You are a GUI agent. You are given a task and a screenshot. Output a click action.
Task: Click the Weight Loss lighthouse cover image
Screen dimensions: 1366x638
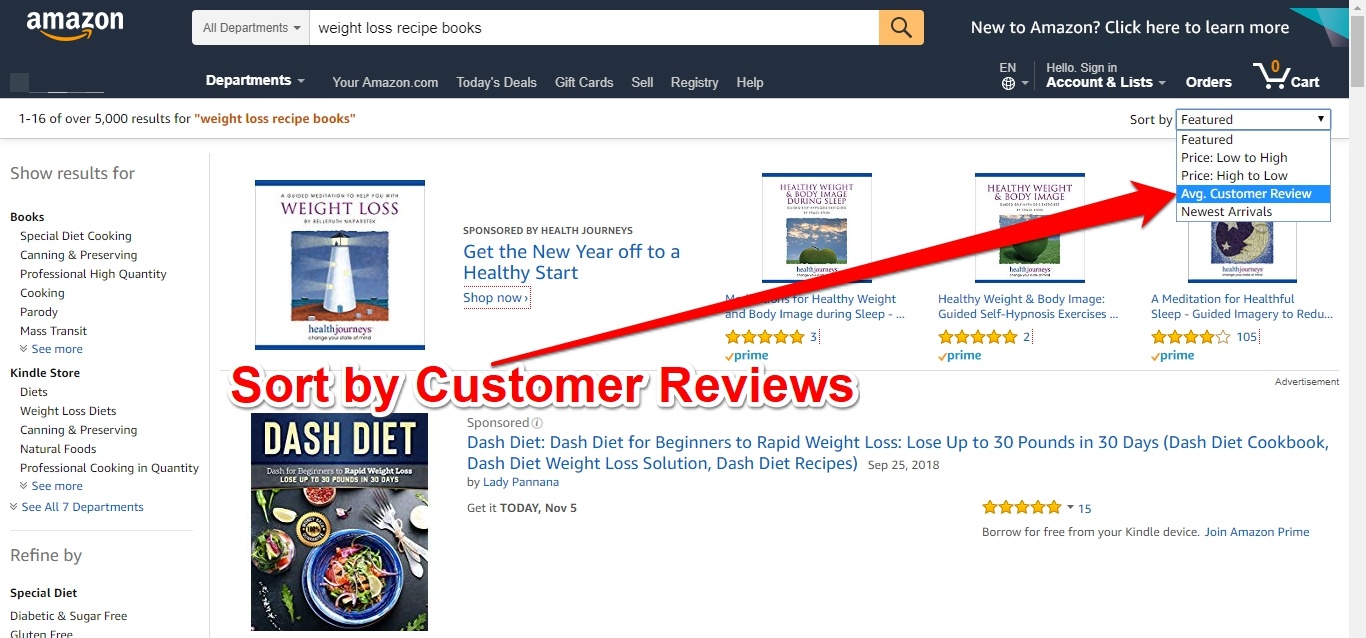pos(340,265)
